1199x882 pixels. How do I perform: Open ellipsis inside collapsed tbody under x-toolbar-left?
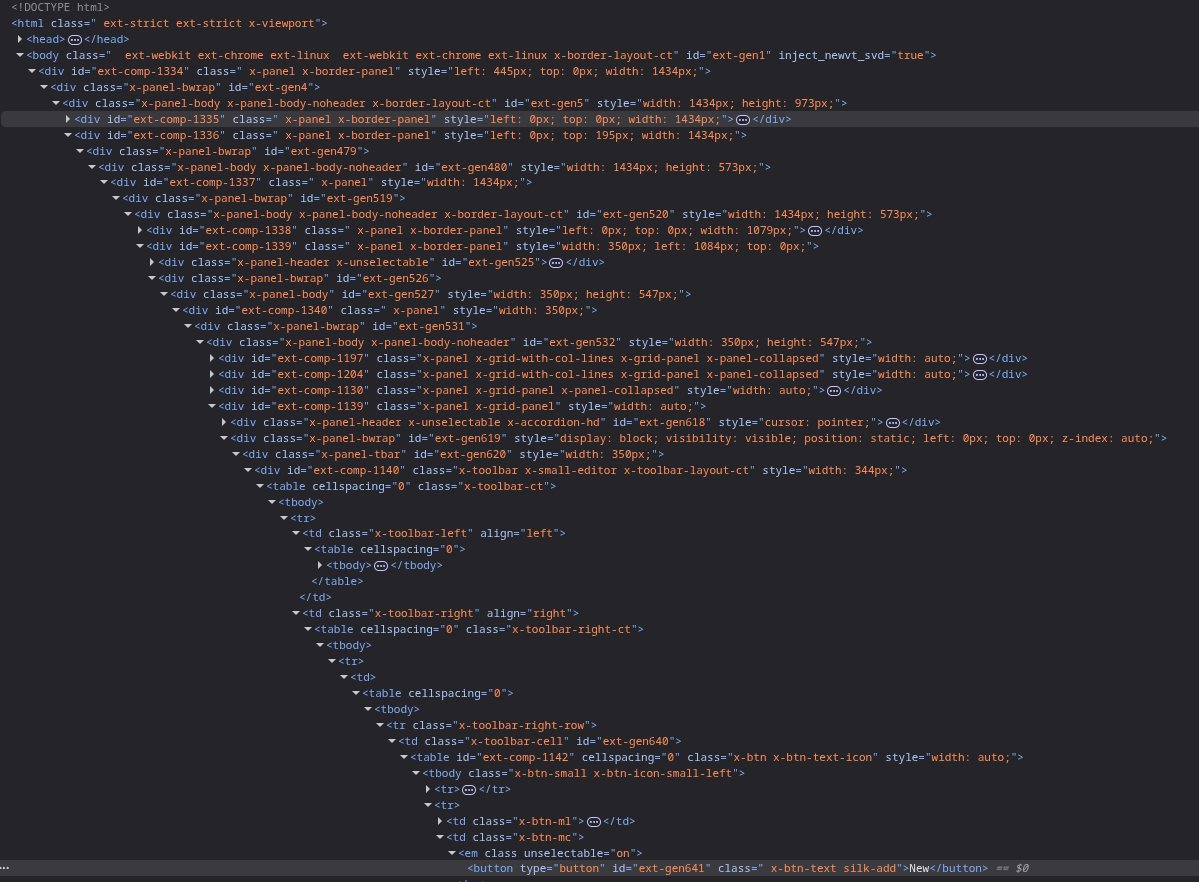tap(381, 566)
